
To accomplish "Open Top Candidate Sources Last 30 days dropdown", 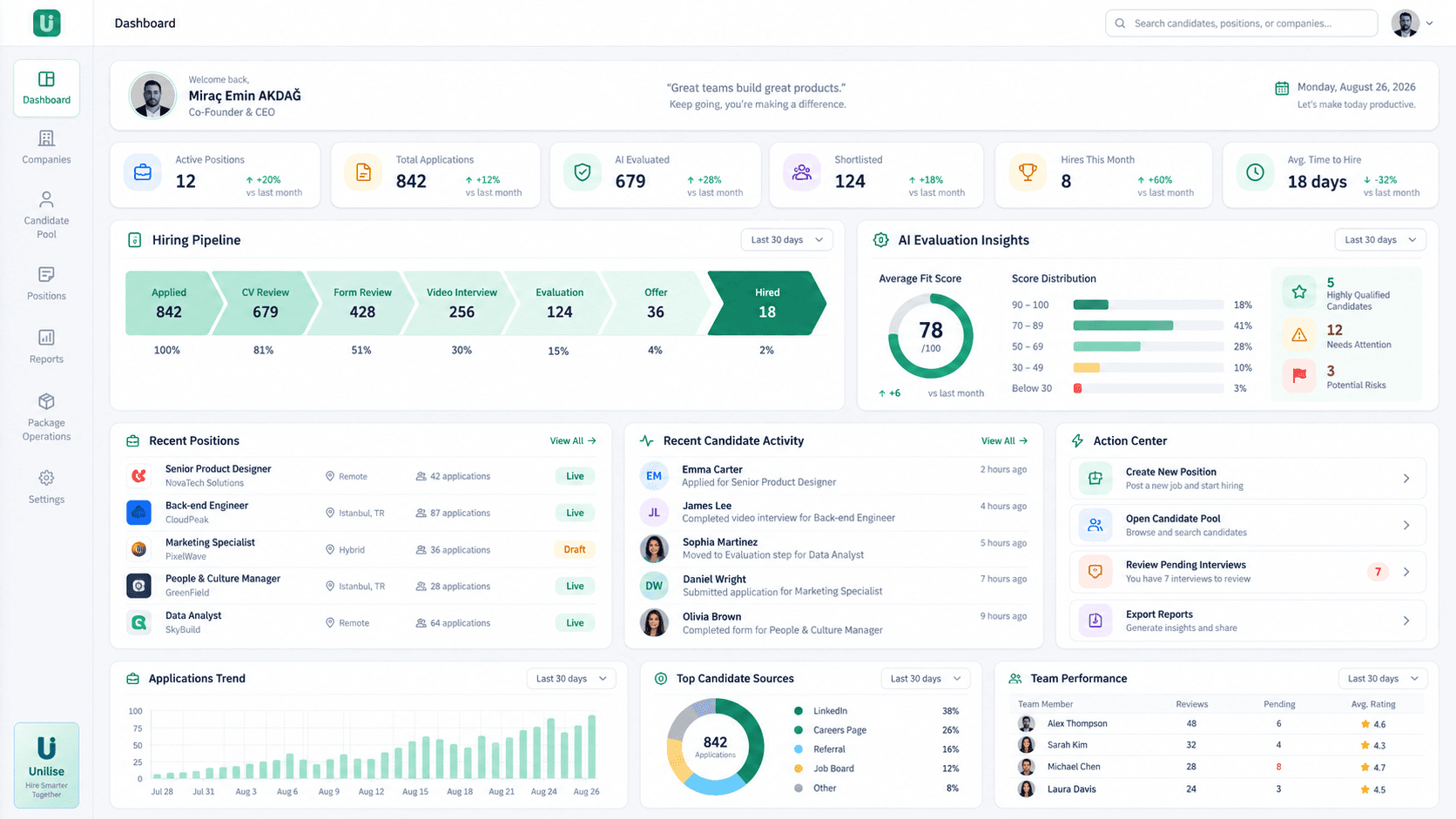I will [x=925, y=679].
